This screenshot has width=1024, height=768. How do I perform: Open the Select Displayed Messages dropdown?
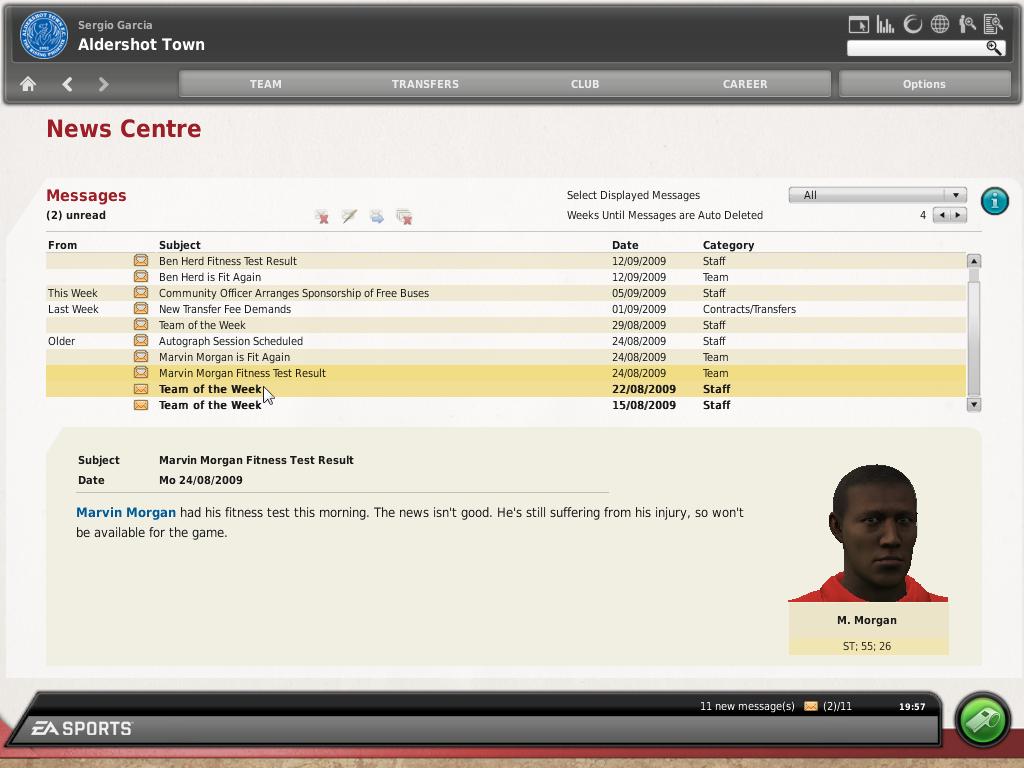[x=877, y=195]
